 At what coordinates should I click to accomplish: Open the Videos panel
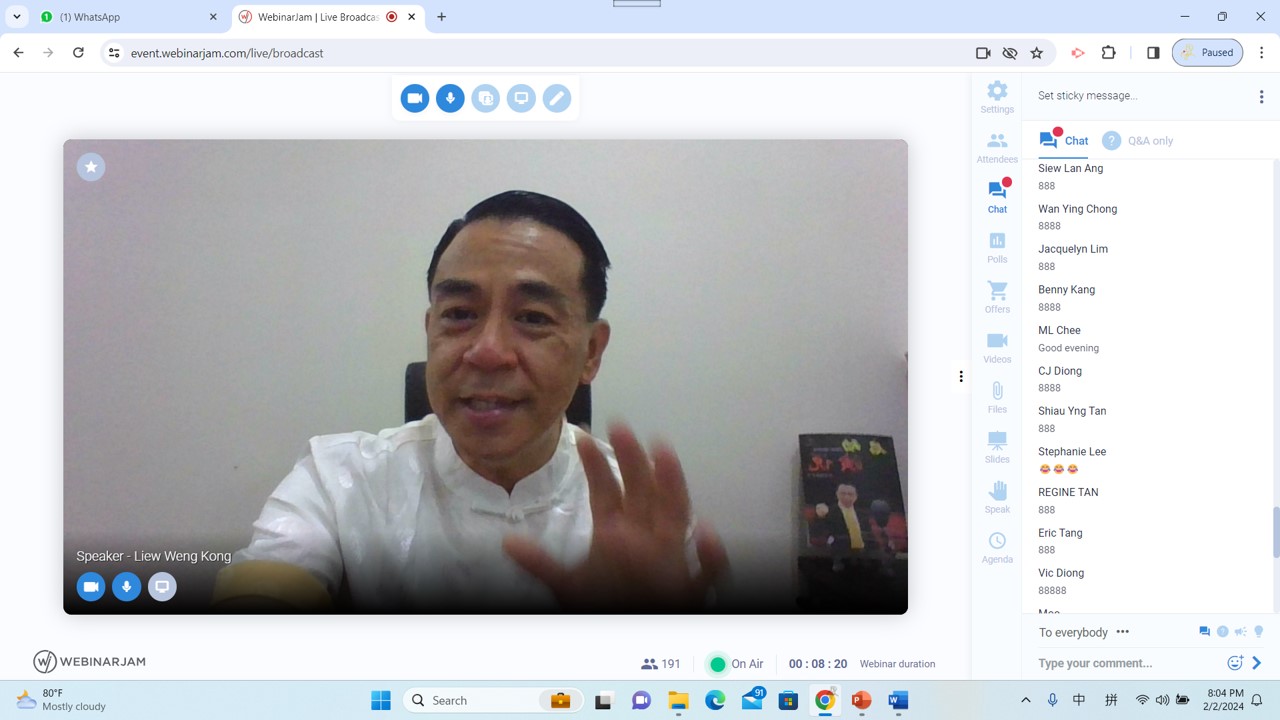(997, 347)
